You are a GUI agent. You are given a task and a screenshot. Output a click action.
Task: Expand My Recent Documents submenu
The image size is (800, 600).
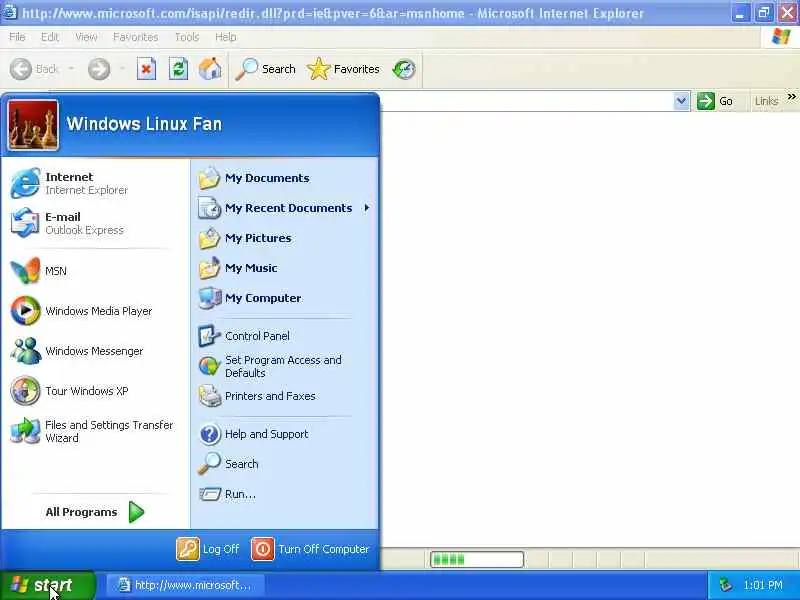285,208
